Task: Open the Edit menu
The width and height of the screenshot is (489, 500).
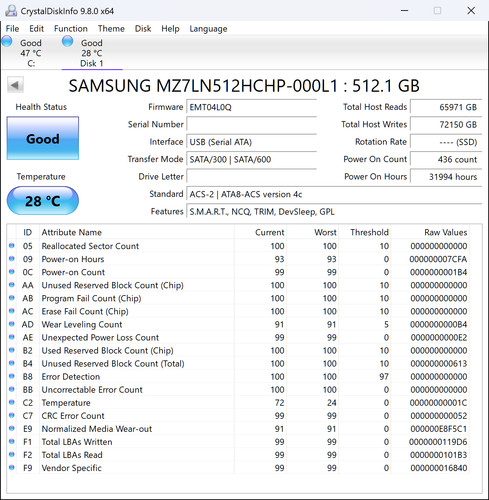Action: pyautogui.click(x=36, y=29)
